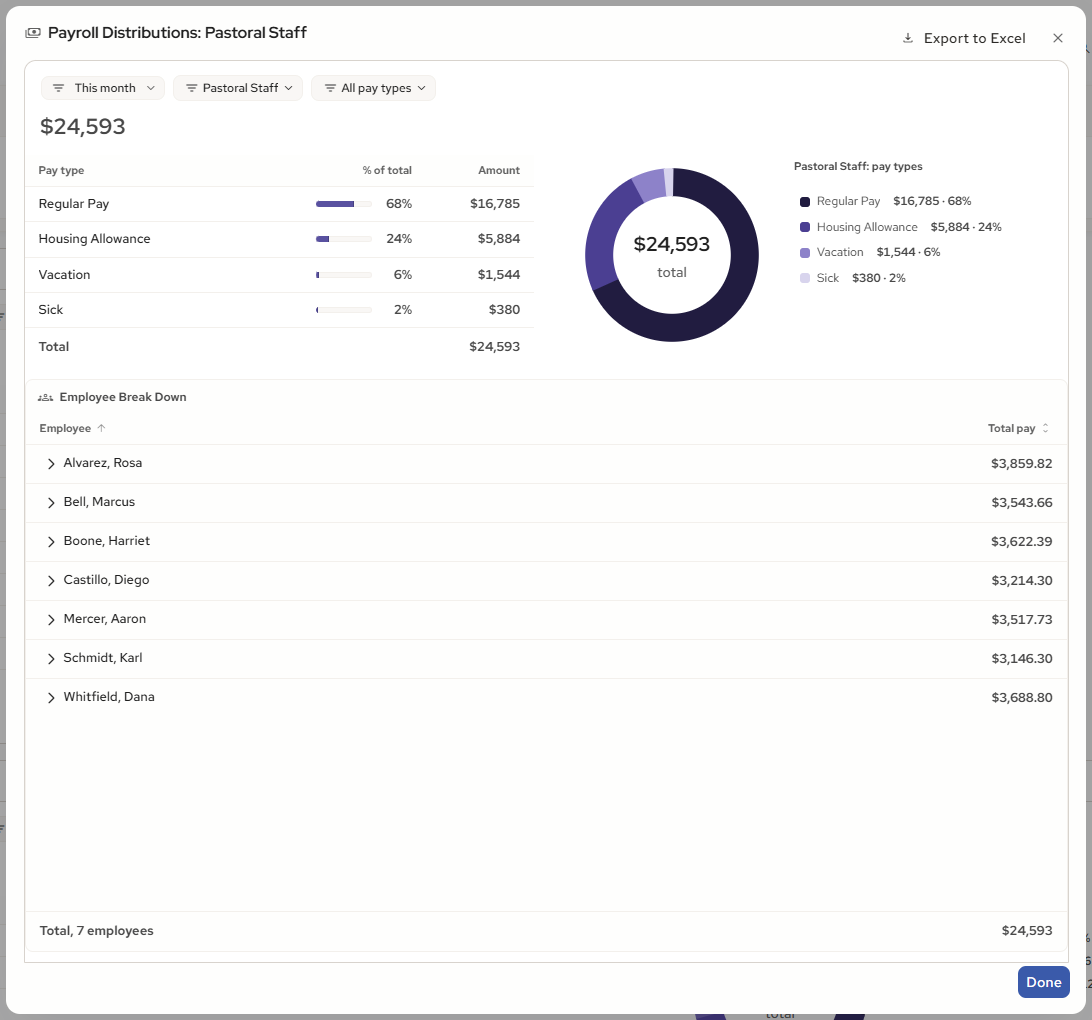Click the Vacation legend color swatch
This screenshot has width=1092, height=1020.
click(805, 253)
